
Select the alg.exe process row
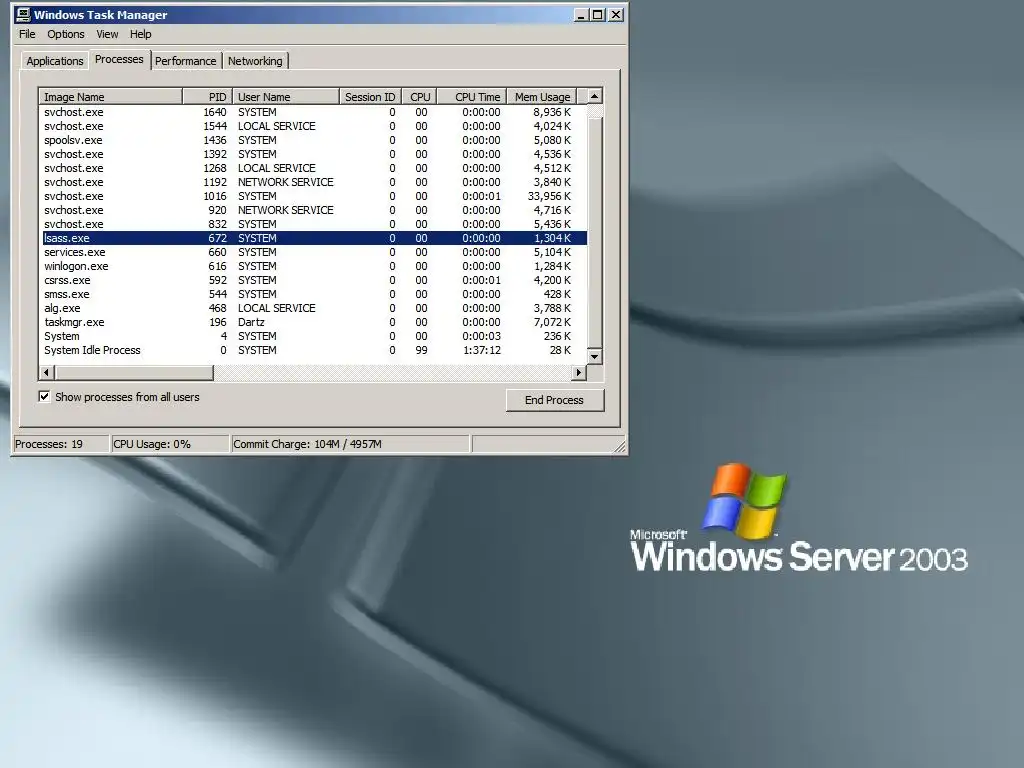pyautogui.click(x=313, y=308)
